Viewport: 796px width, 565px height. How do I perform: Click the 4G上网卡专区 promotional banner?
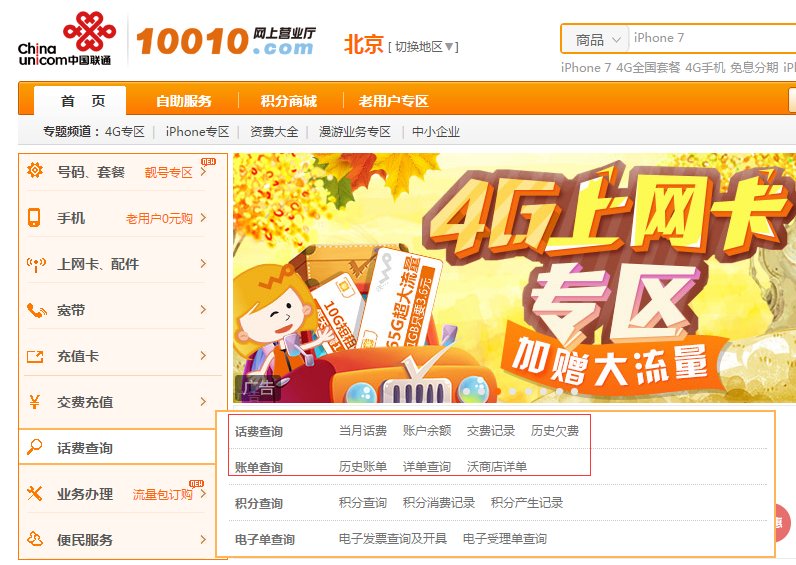(x=514, y=278)
